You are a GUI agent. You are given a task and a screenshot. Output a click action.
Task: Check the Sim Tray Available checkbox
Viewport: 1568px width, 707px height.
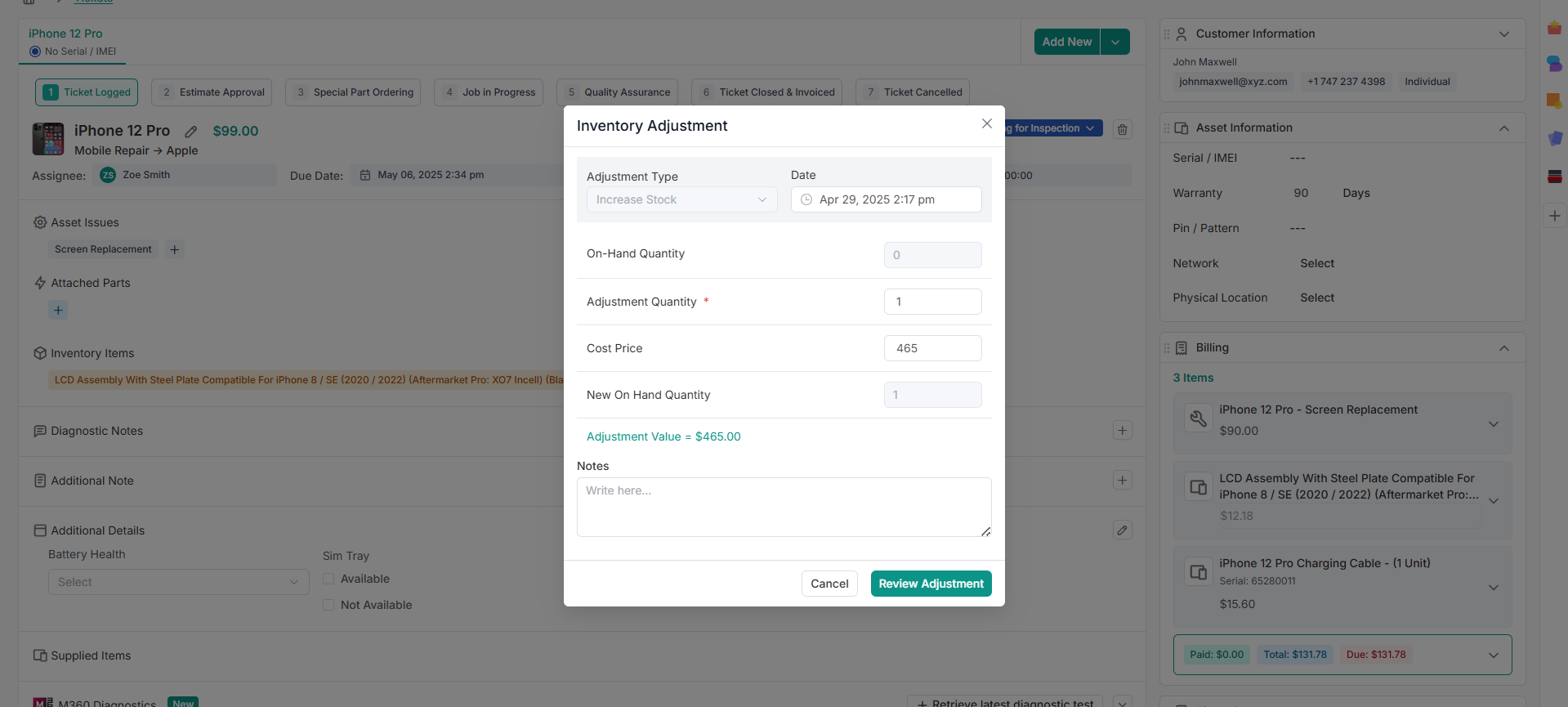tap(328, 579)
